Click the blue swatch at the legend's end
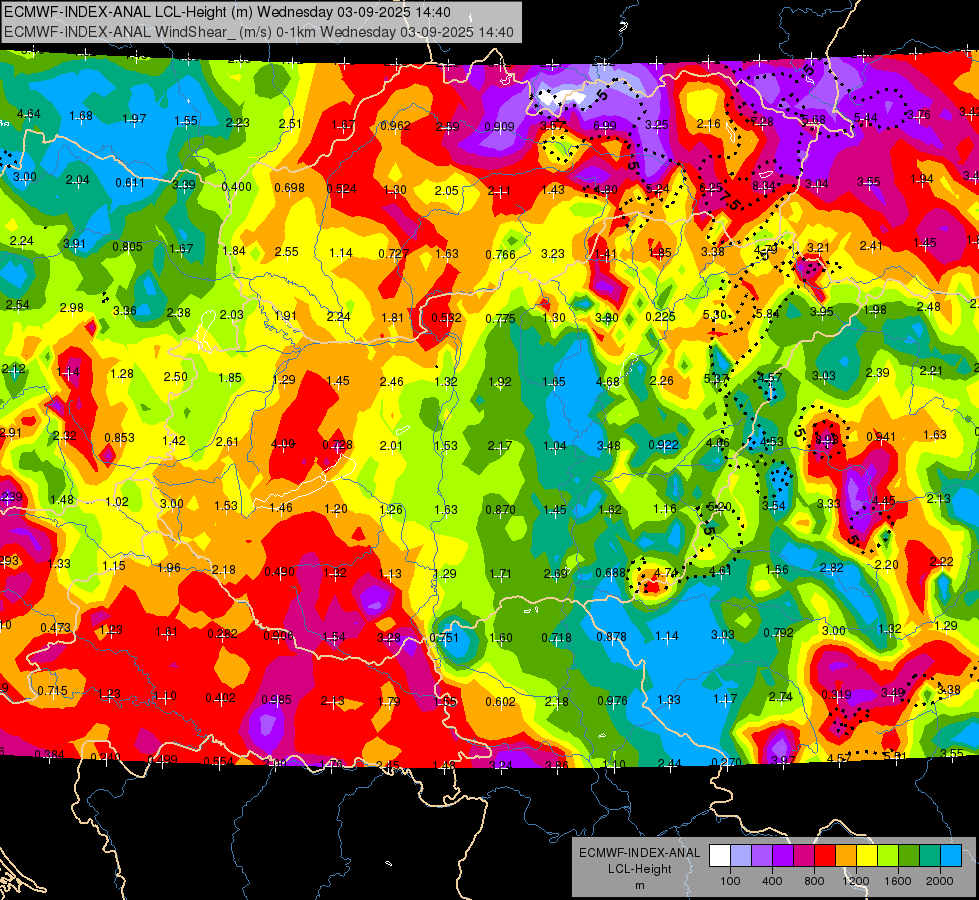 point(951,856)
